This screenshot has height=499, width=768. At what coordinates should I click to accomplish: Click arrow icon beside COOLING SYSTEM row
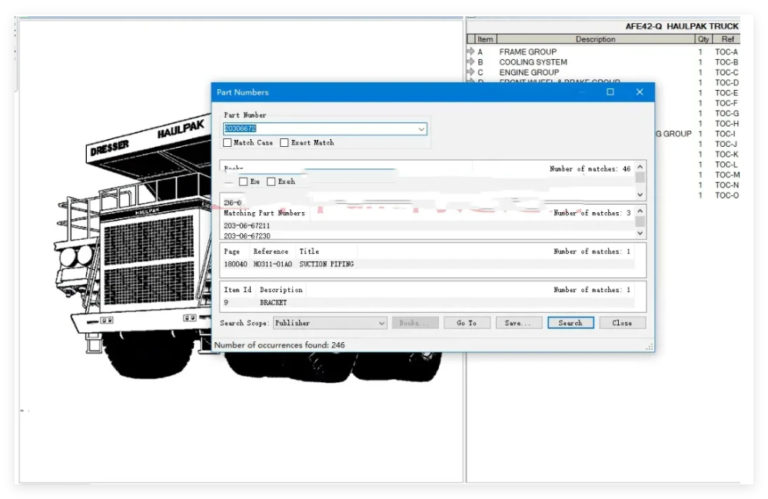(x=471, y=62)
